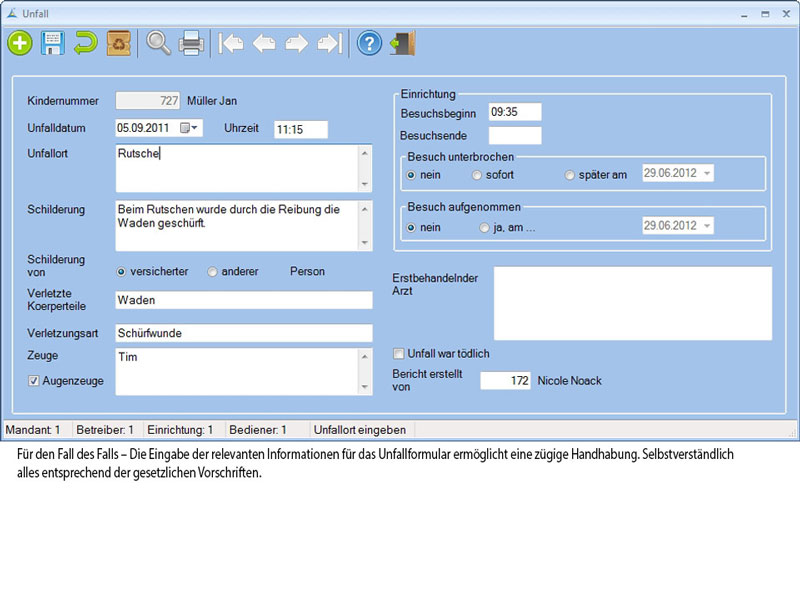
Task: Select the 'anderer' Person radio button
Action: tap(212, 271)
